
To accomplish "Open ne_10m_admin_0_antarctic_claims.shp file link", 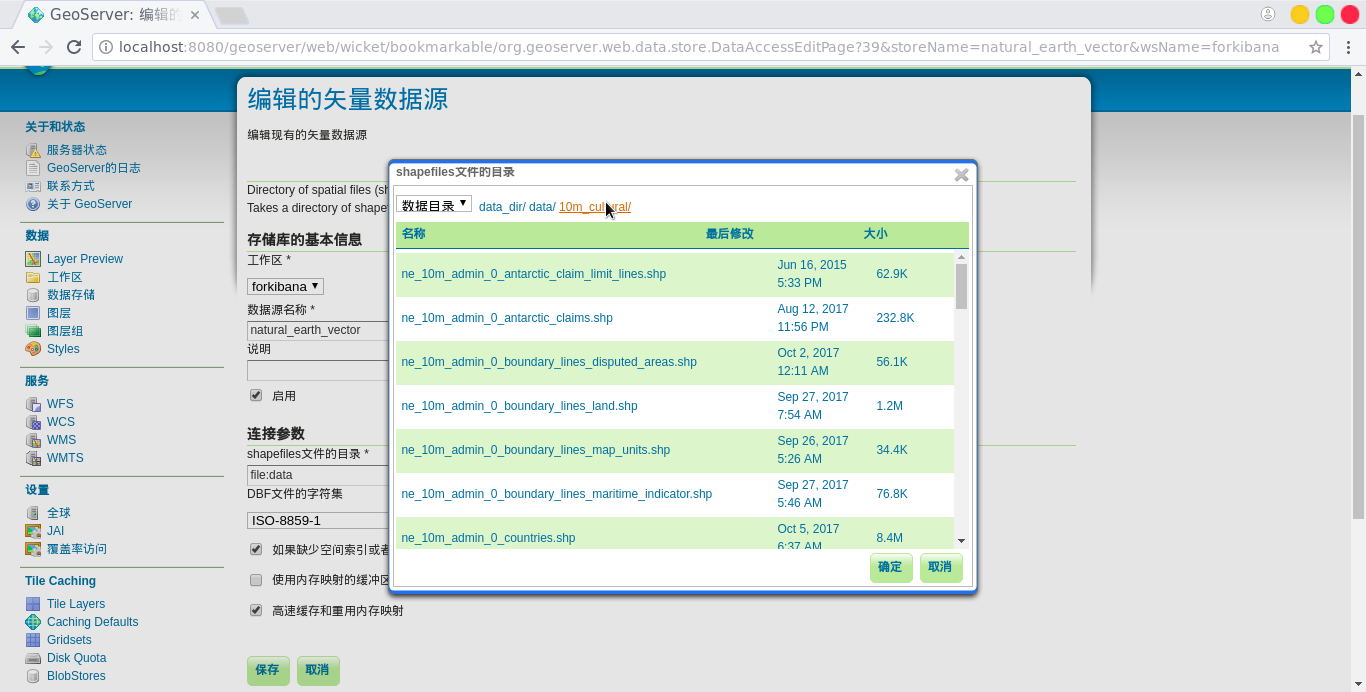I will [507, 318].
